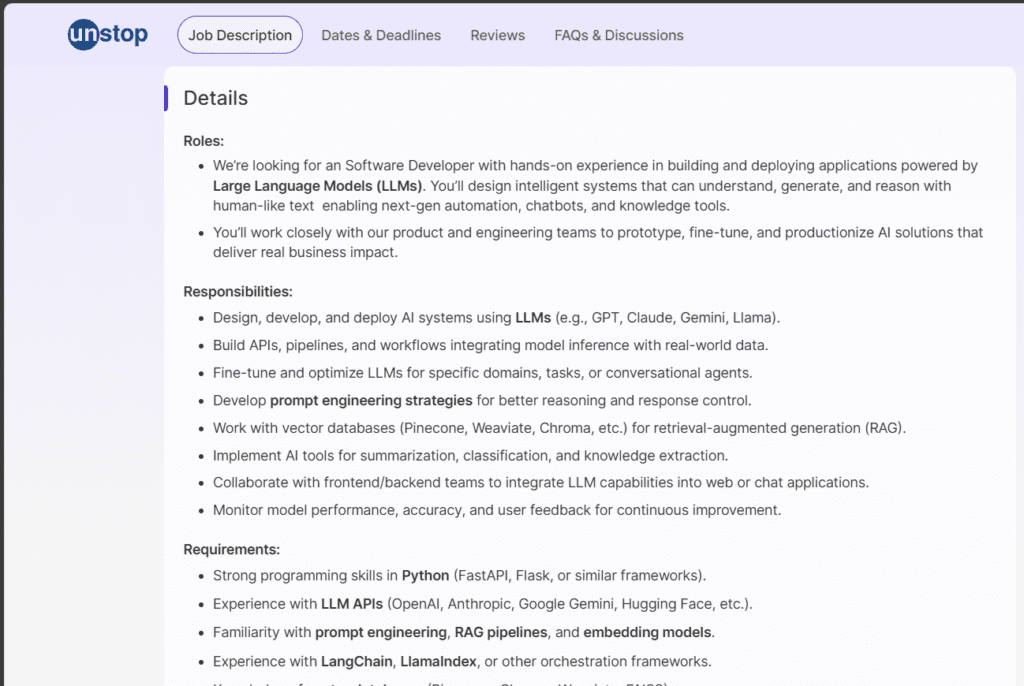Screen dimensions: 1024x686
Task: Click the Details heading
Action: pos(214,98)
